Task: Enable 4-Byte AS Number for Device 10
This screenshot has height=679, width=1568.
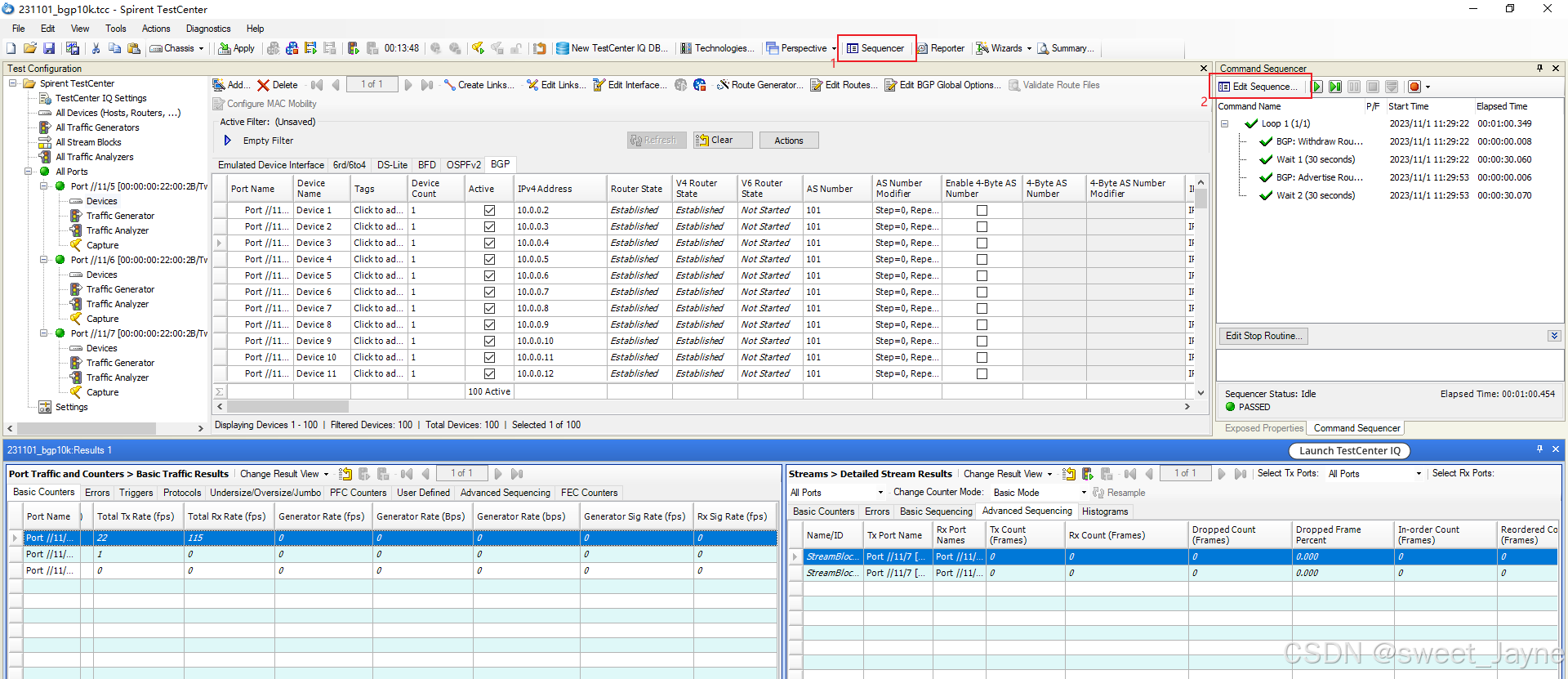Action: 982,357
